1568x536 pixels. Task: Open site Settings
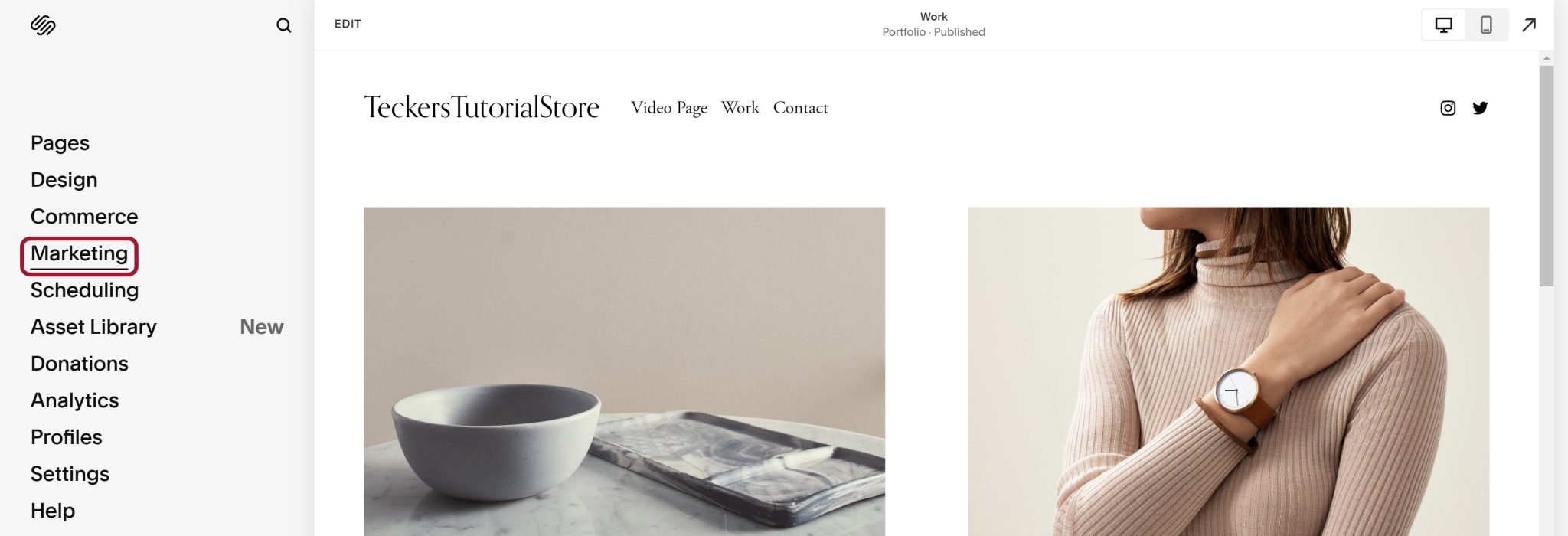click(70, 474)
